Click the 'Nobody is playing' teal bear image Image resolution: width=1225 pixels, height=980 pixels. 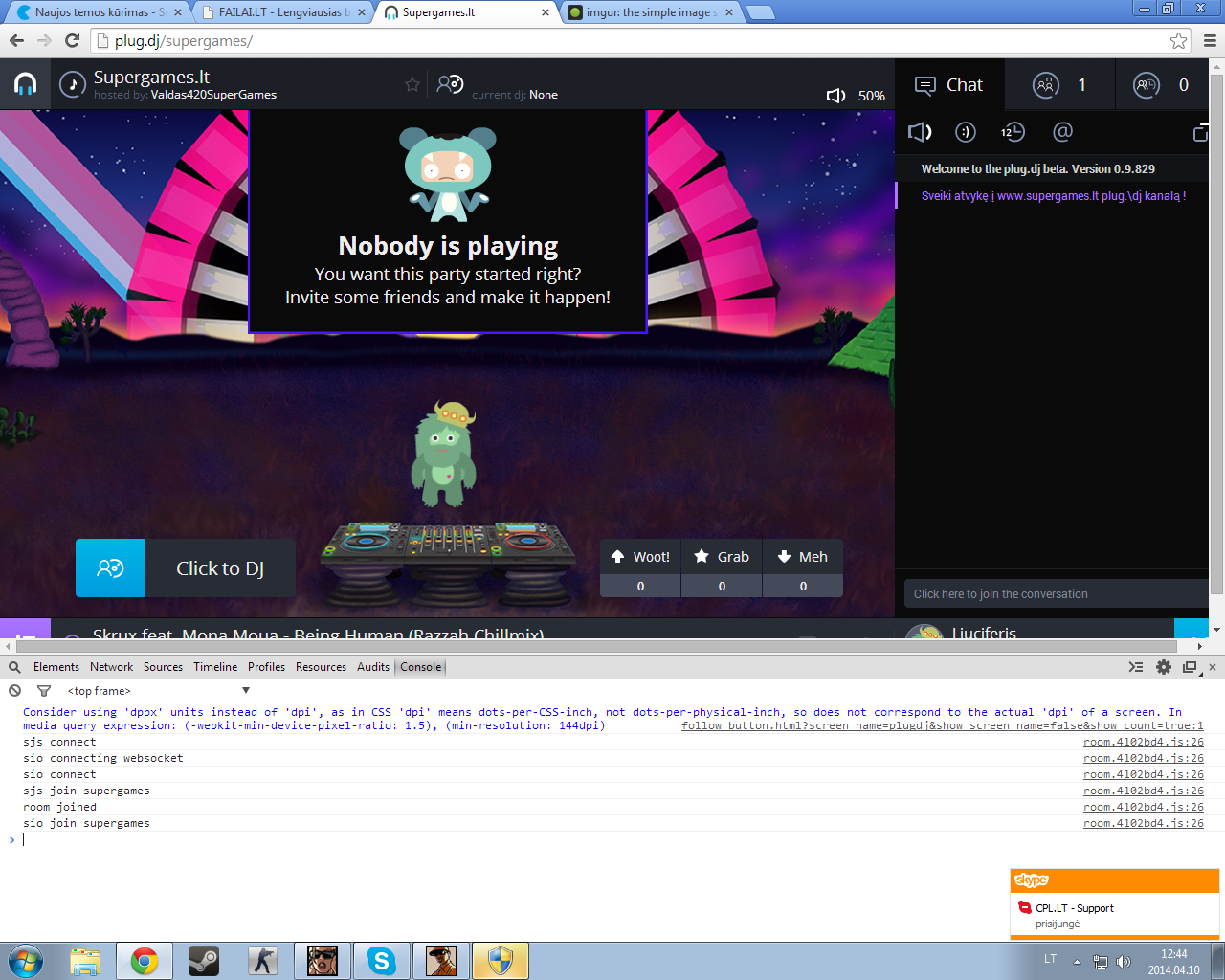tap(448, 172)
